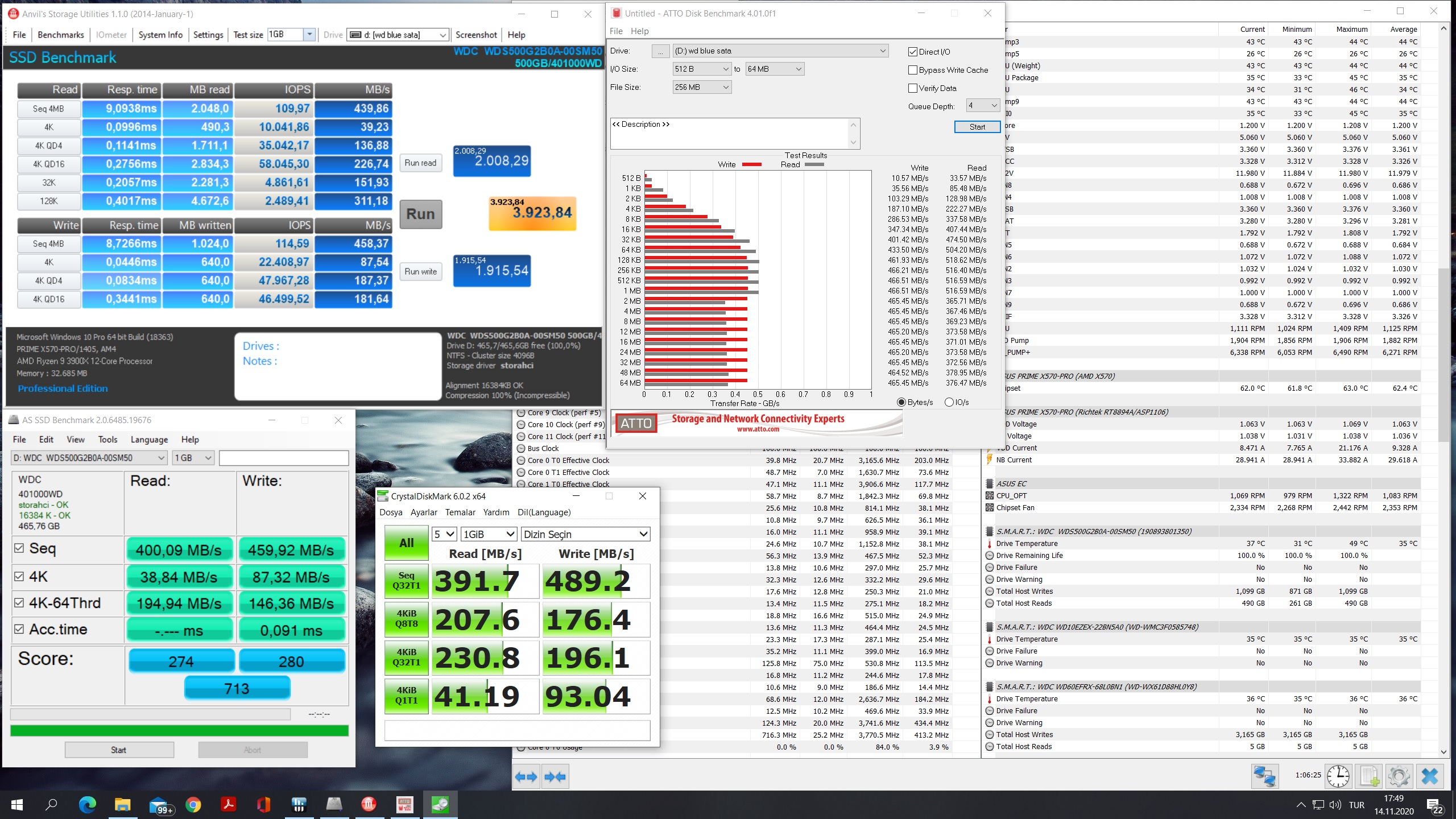Open ATTO Drive (D:) wd blue sata dropdown
Viewport: 1456px width, 819px height.
click(780, 51)
